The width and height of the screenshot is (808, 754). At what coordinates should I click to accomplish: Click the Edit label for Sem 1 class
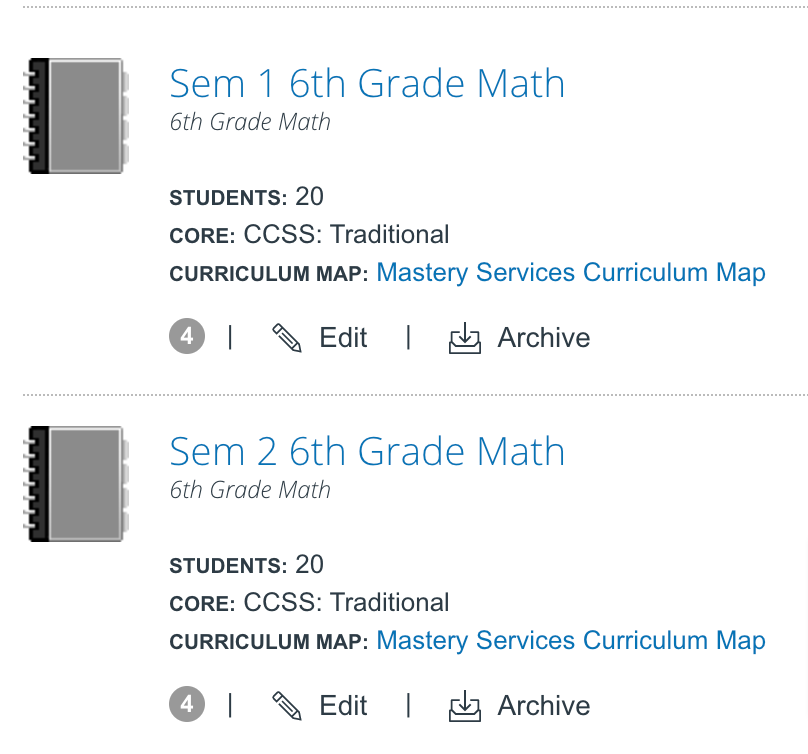[343, 338]
